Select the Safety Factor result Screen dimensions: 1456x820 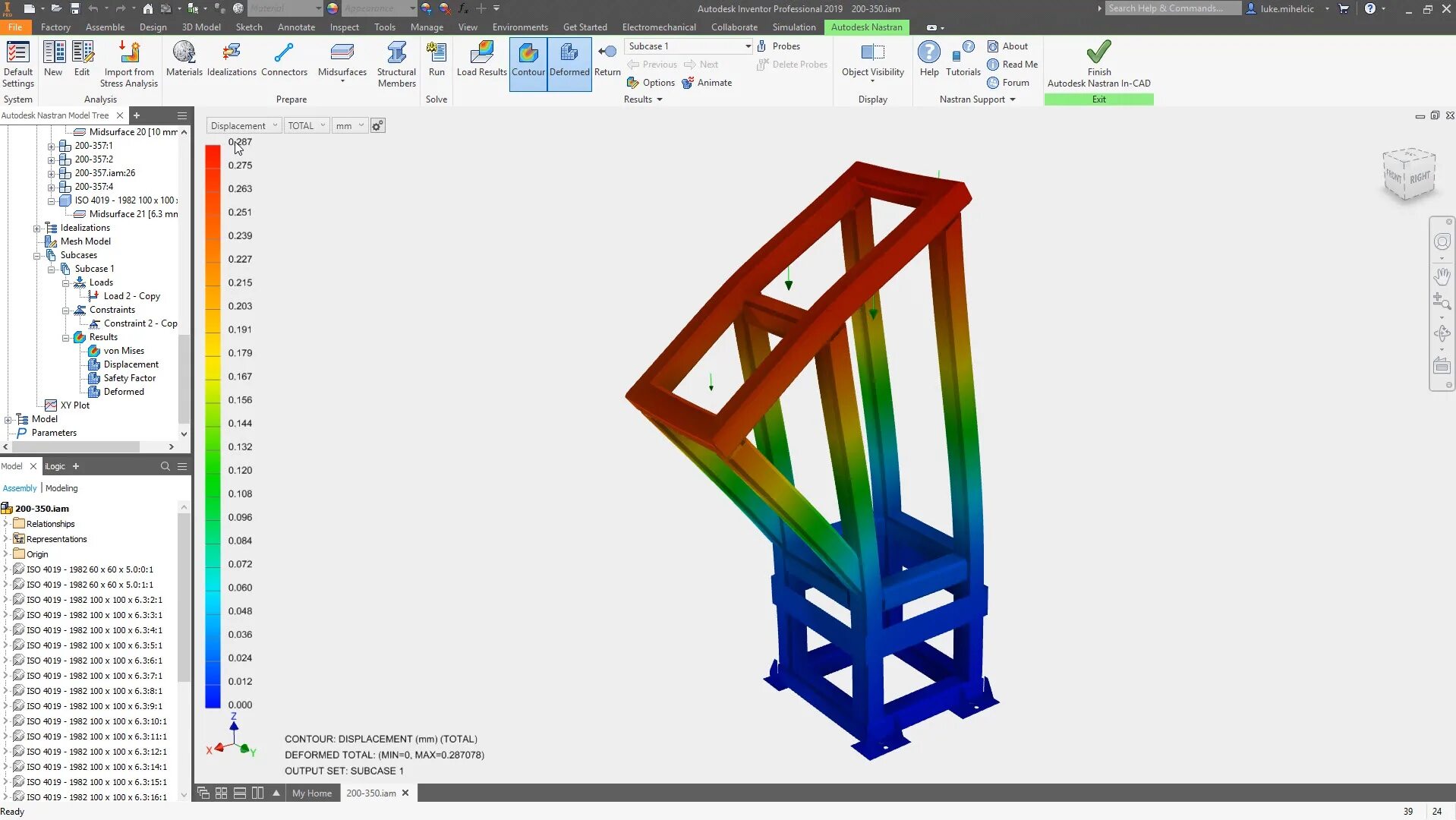(x=129, y=378)
